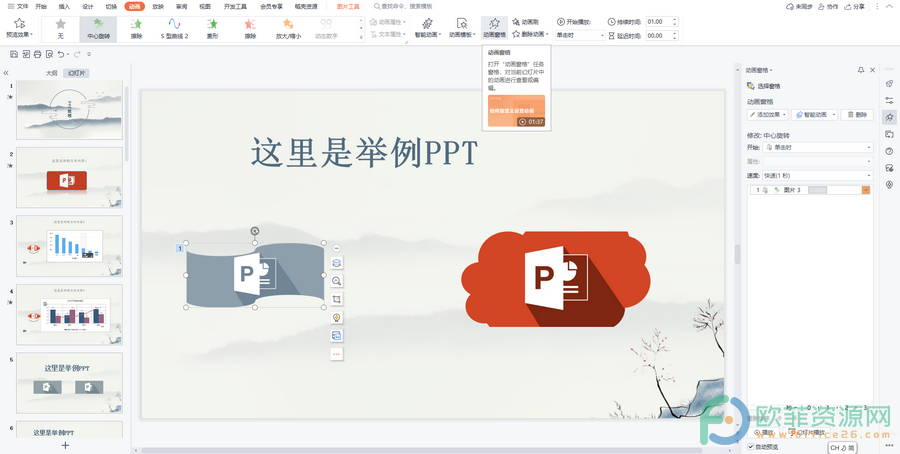Viewport: 900px width, 454px height.
Task: Click the 延迟时间 00.00 field
Action: pos(658,36)
